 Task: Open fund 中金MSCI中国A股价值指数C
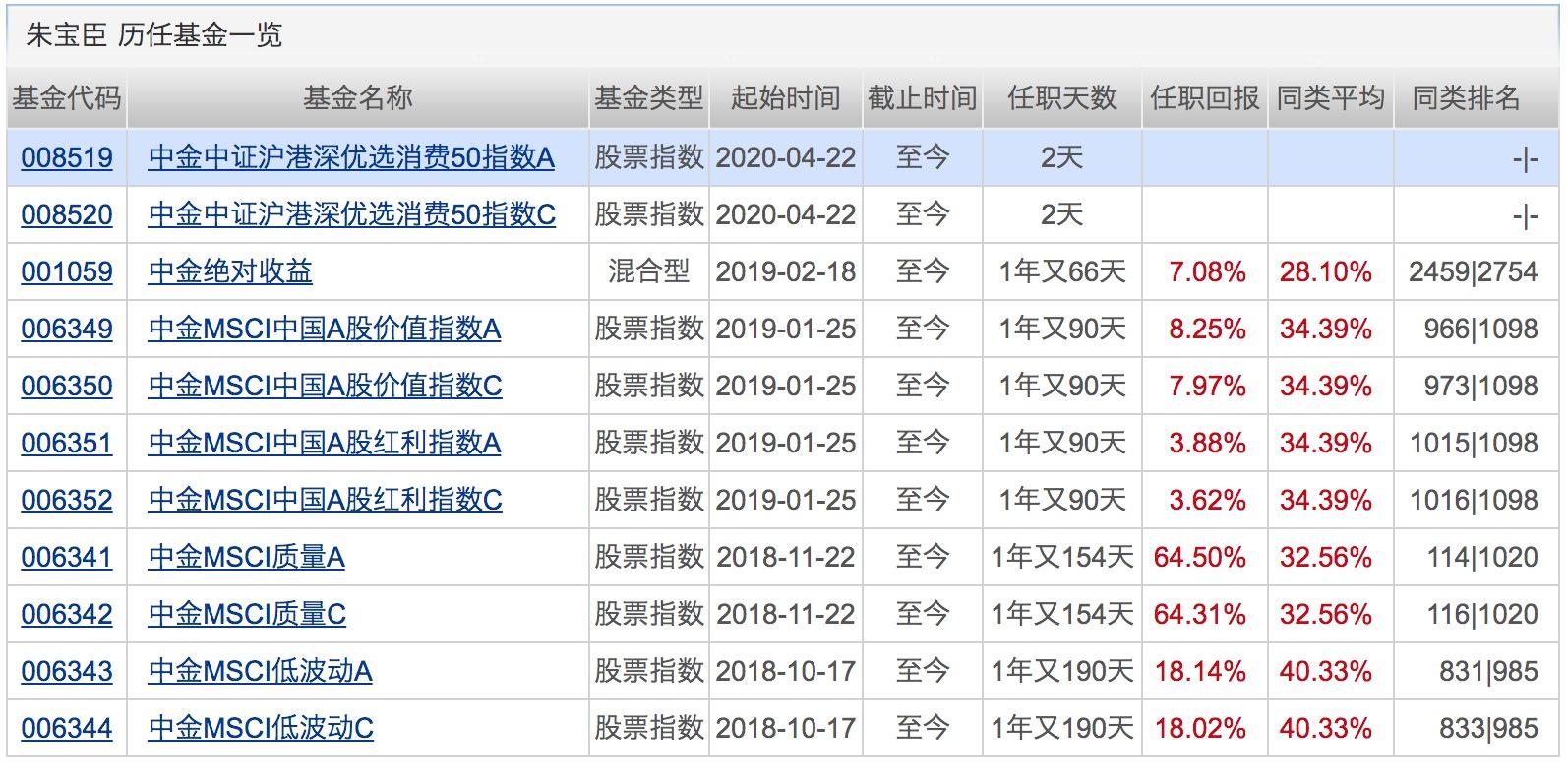coord(325,386)
